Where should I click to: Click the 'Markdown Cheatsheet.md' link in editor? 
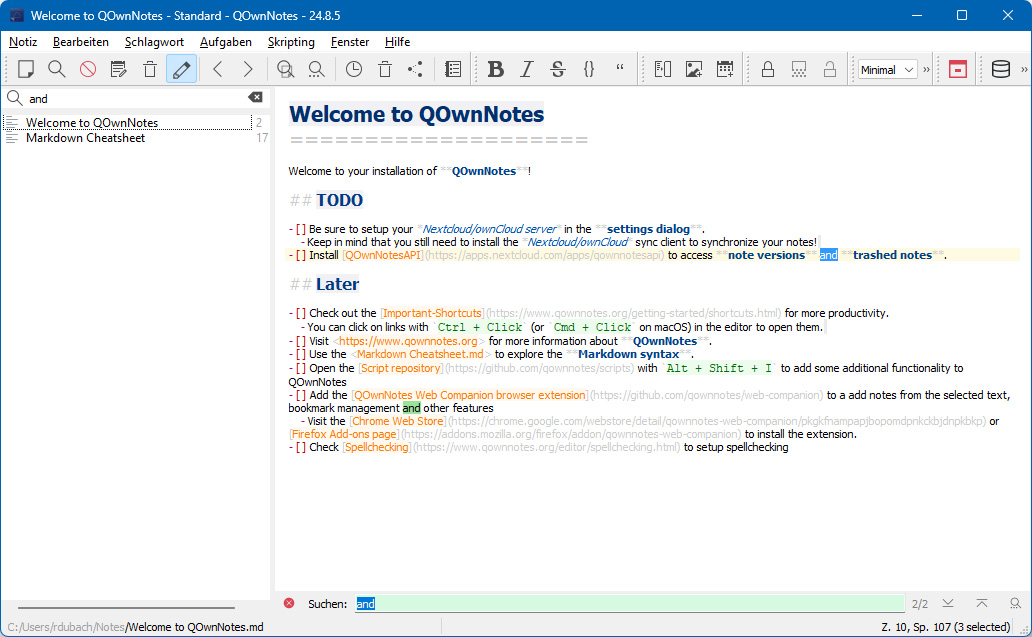click(x=420, y=354)
